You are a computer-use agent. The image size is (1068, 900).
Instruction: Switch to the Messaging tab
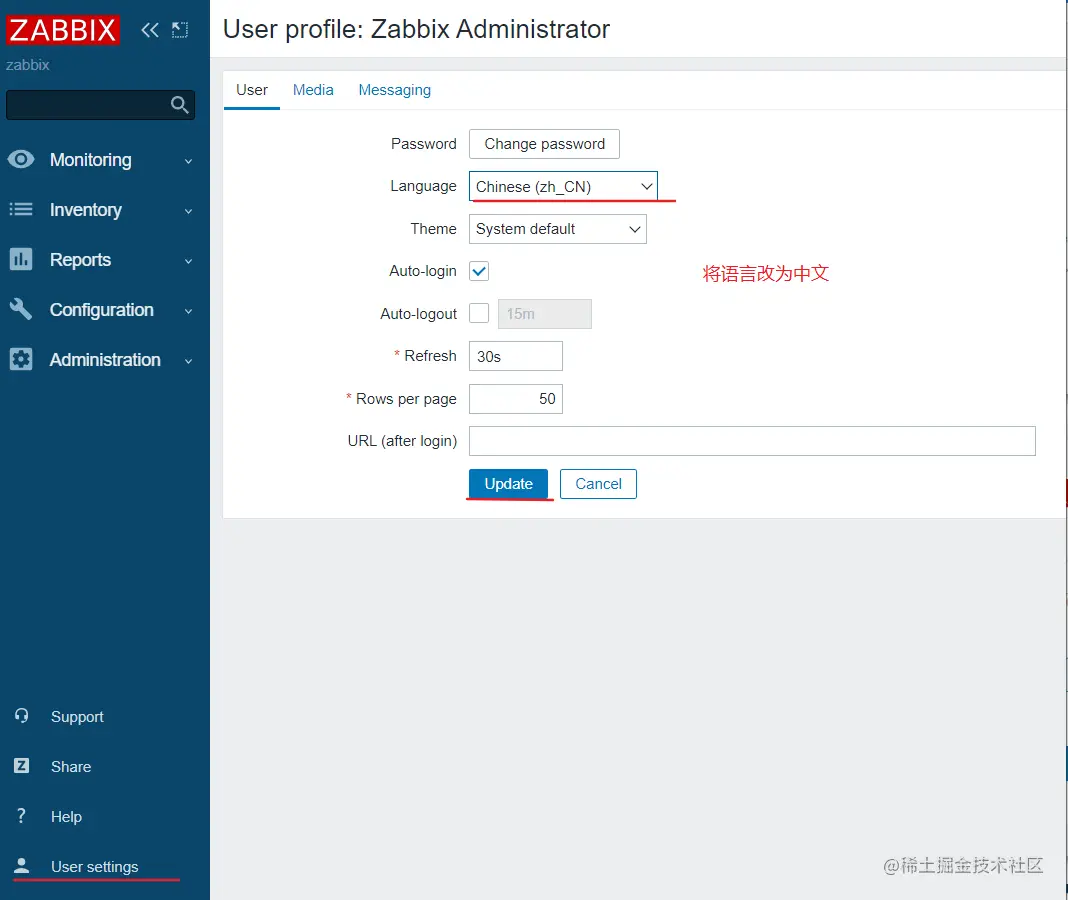[x=395, y=90]
